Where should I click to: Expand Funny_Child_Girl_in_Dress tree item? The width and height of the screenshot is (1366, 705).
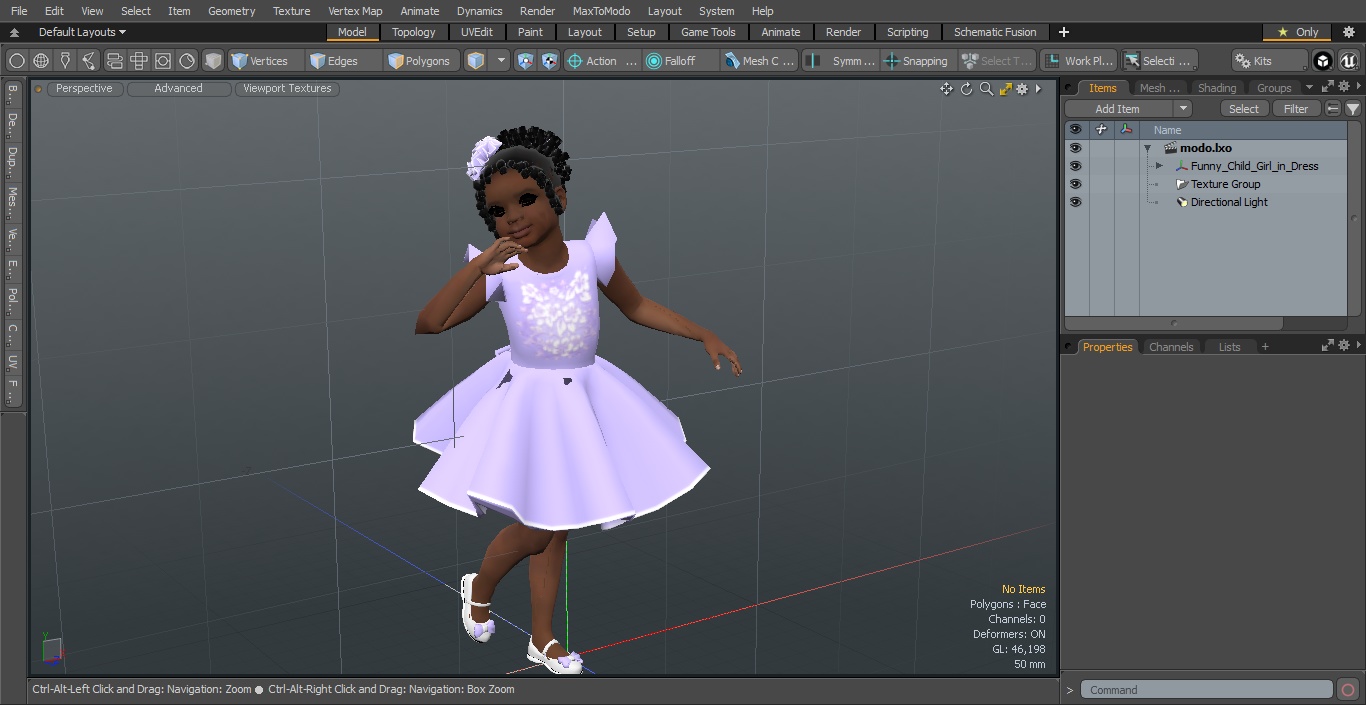point(1159,166)
